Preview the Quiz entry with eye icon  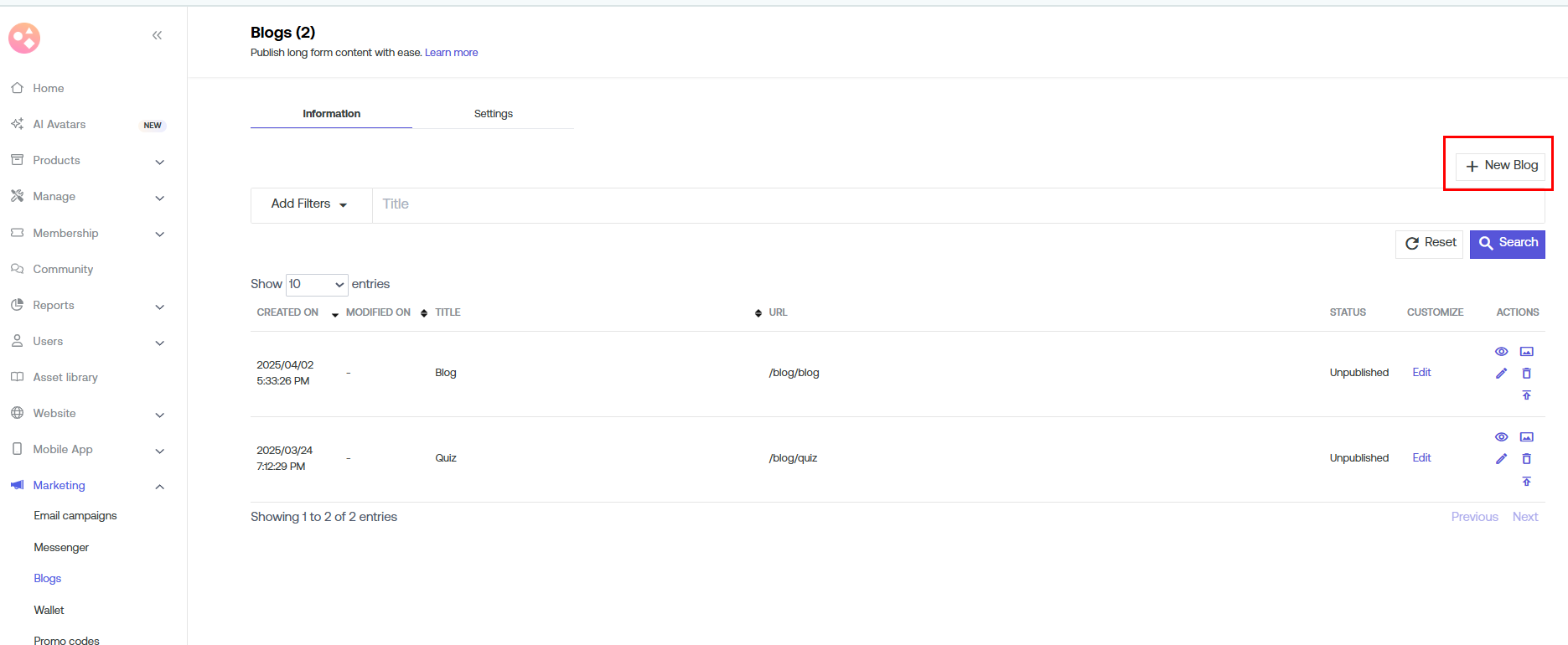pyautogui.click(x=1501, y=437)
